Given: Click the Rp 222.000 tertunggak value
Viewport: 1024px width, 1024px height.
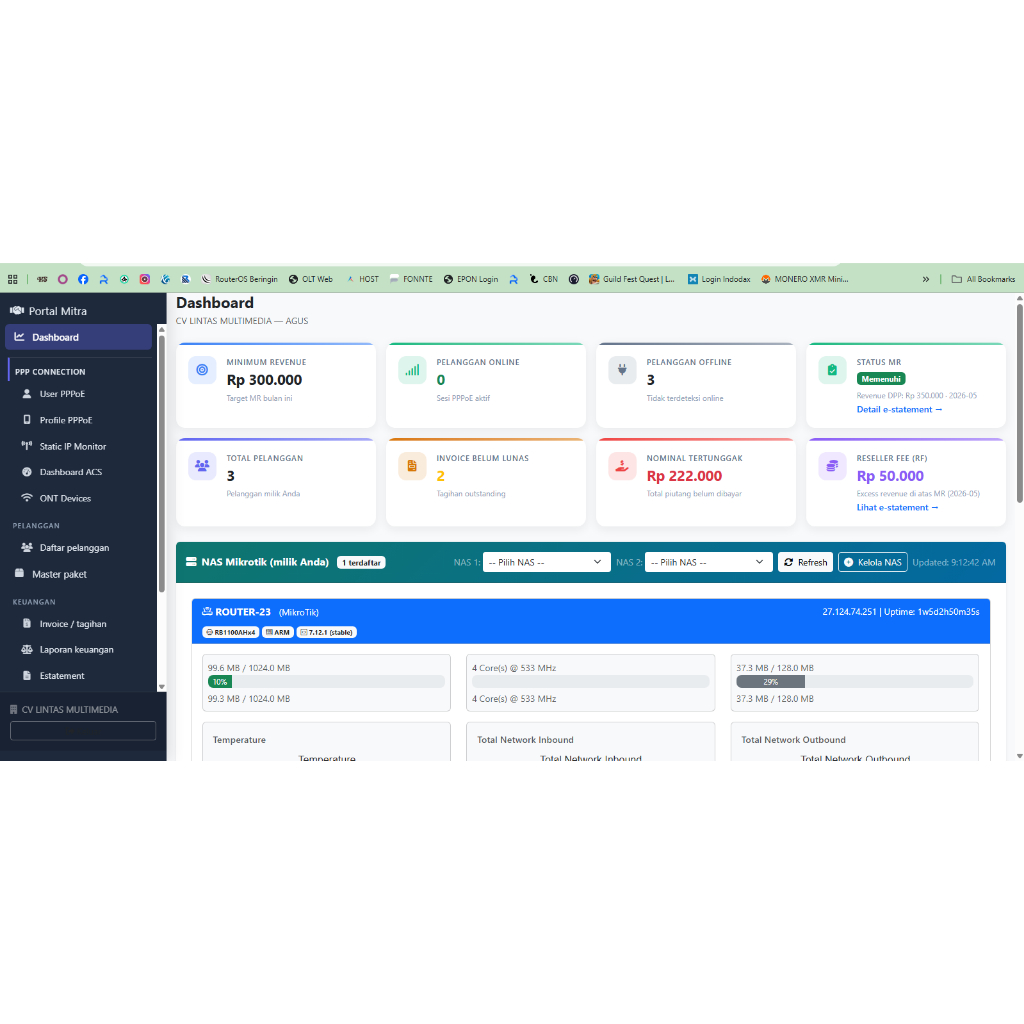Looking at the screenshot, I should click(x=684, y=476).
